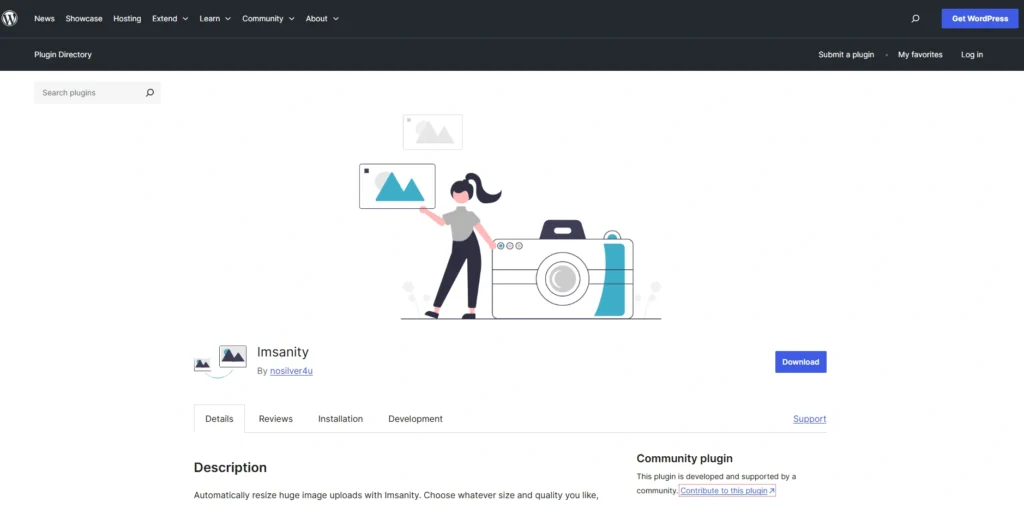Go to the Showcase page
Screen dimensions: 1024x508
[84, 19]
